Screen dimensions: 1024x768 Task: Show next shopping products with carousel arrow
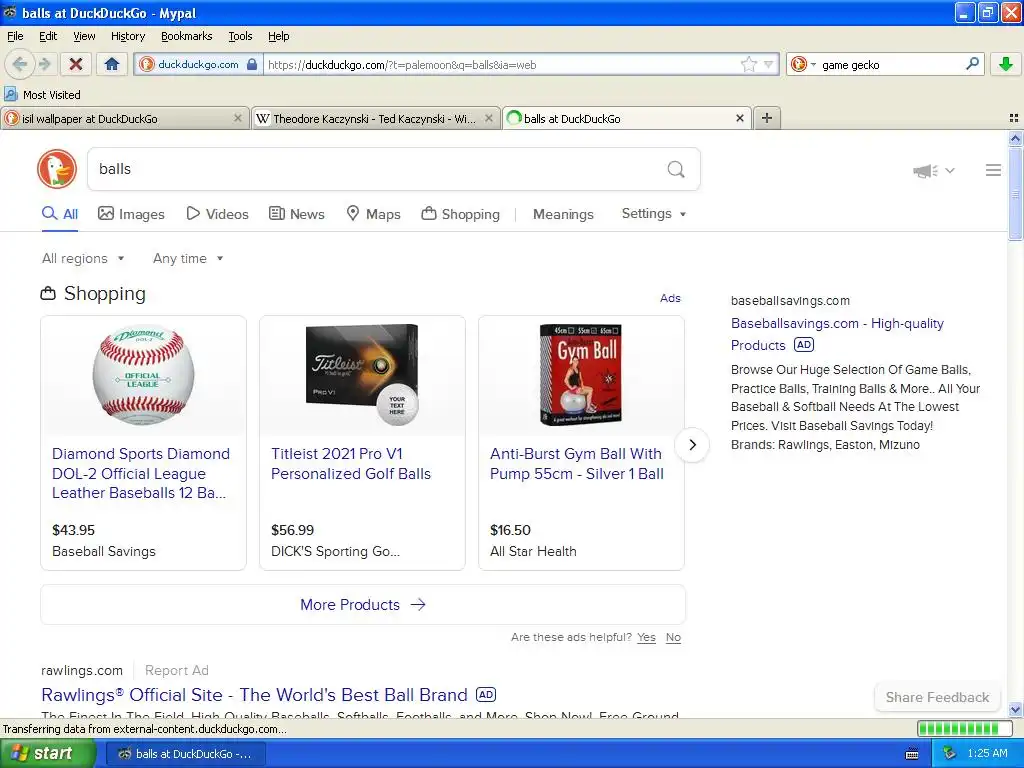(x=692, y=445)
